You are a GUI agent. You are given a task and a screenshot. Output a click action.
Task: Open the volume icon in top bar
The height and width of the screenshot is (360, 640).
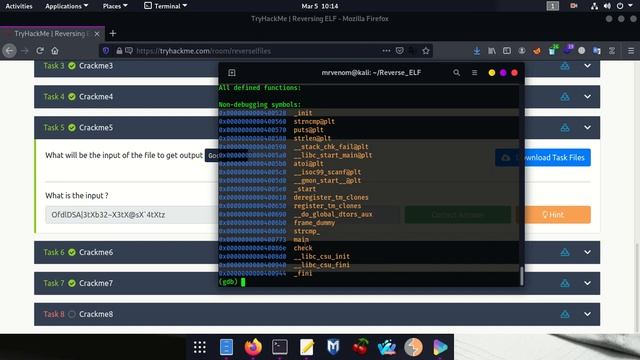pos(607,6)
